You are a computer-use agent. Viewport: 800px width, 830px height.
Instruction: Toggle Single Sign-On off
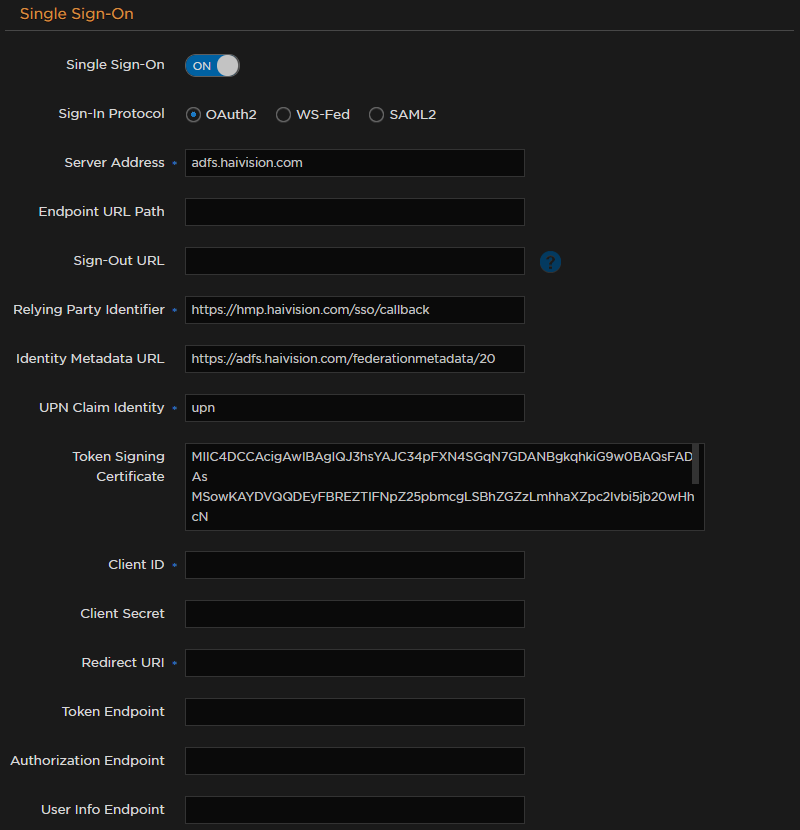click(211, 65)
